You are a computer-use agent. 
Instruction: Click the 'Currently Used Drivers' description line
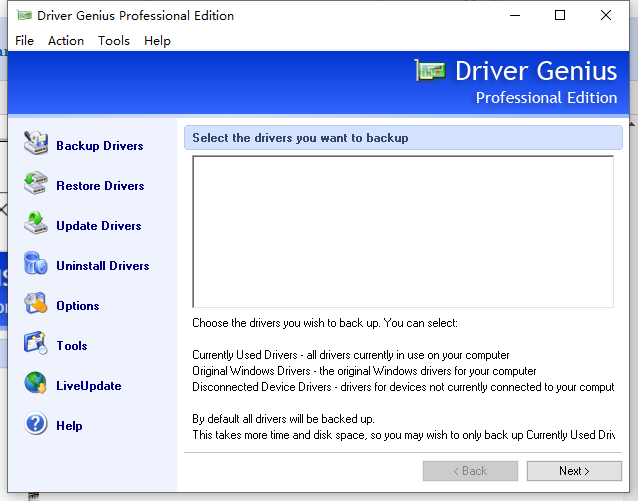coord(351,355)
